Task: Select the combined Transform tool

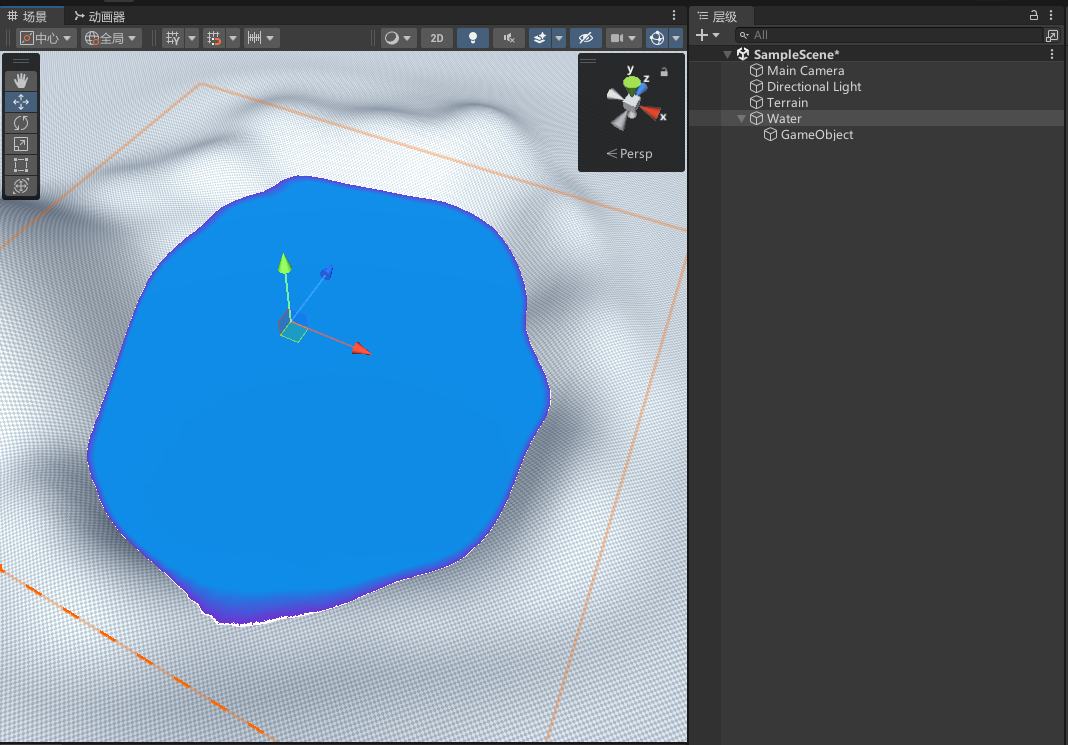Action: (21, 185)
